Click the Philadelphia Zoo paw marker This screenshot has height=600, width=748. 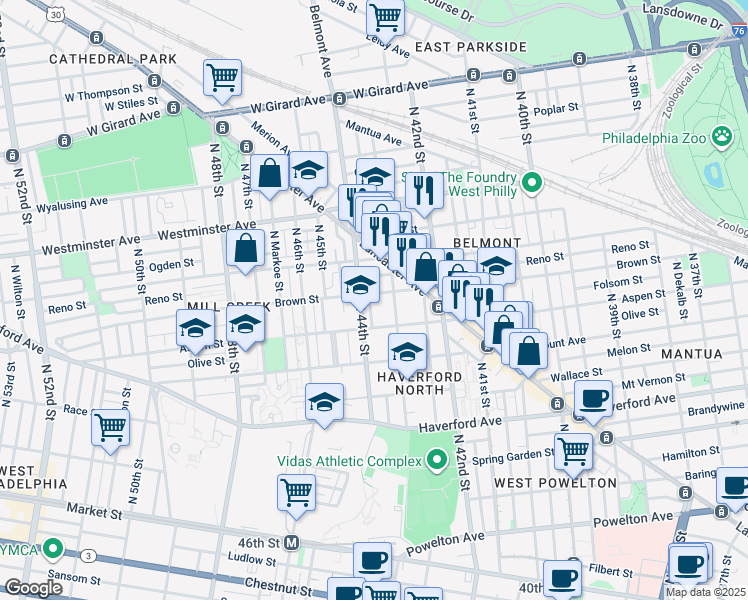(x=722, y=136)
